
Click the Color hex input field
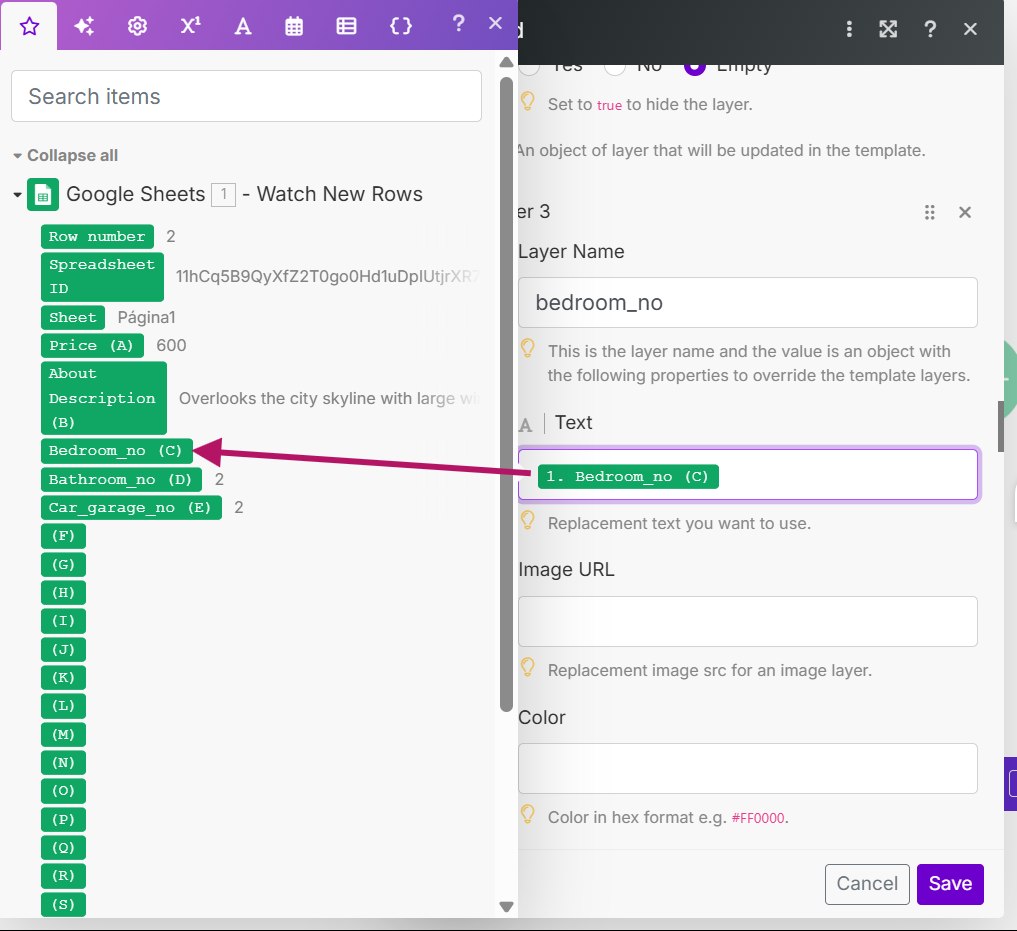tap(747, 768)
